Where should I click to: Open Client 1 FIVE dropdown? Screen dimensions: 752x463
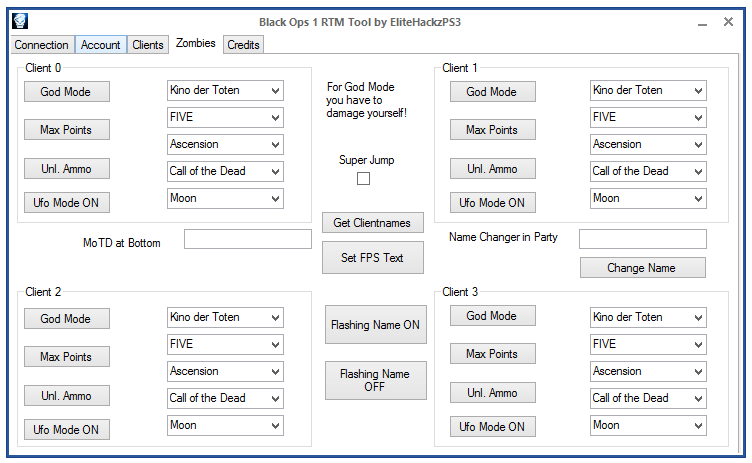648,117
